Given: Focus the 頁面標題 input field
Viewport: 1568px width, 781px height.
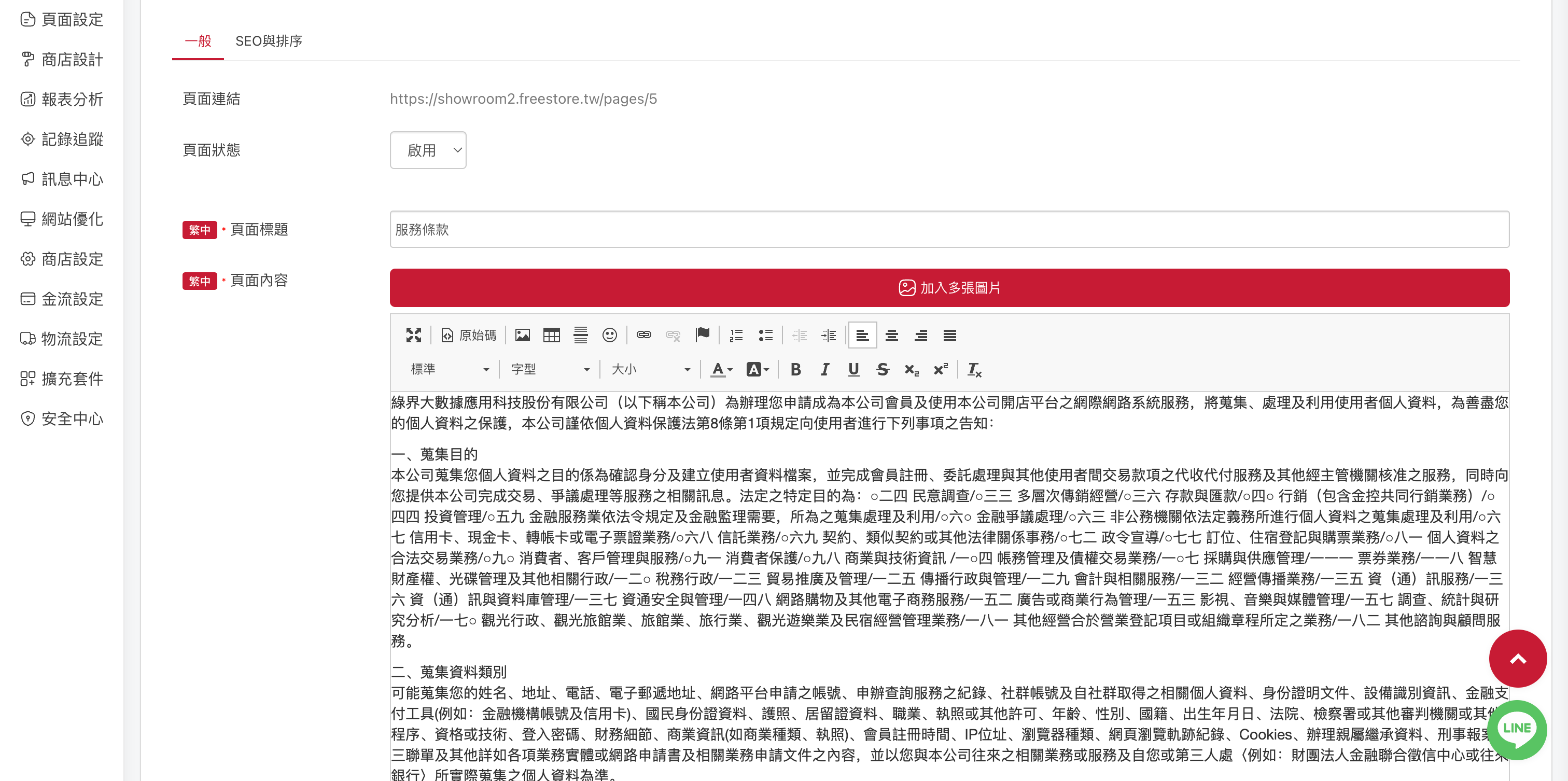Looking at the screenshot, I should [x=949, y=230].
